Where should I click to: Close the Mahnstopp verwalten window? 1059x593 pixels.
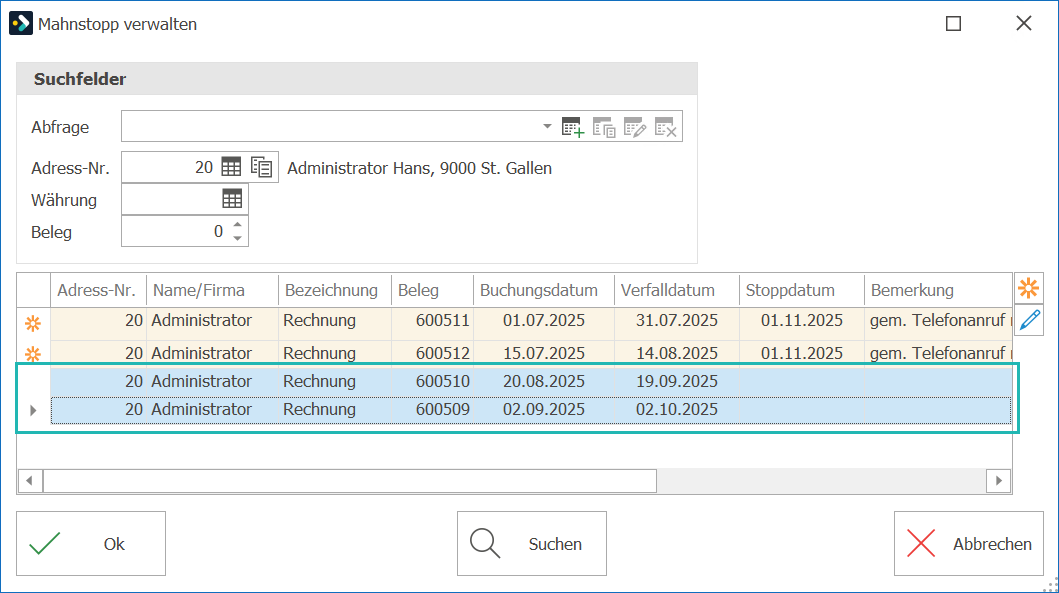(x=1024, y=24)
